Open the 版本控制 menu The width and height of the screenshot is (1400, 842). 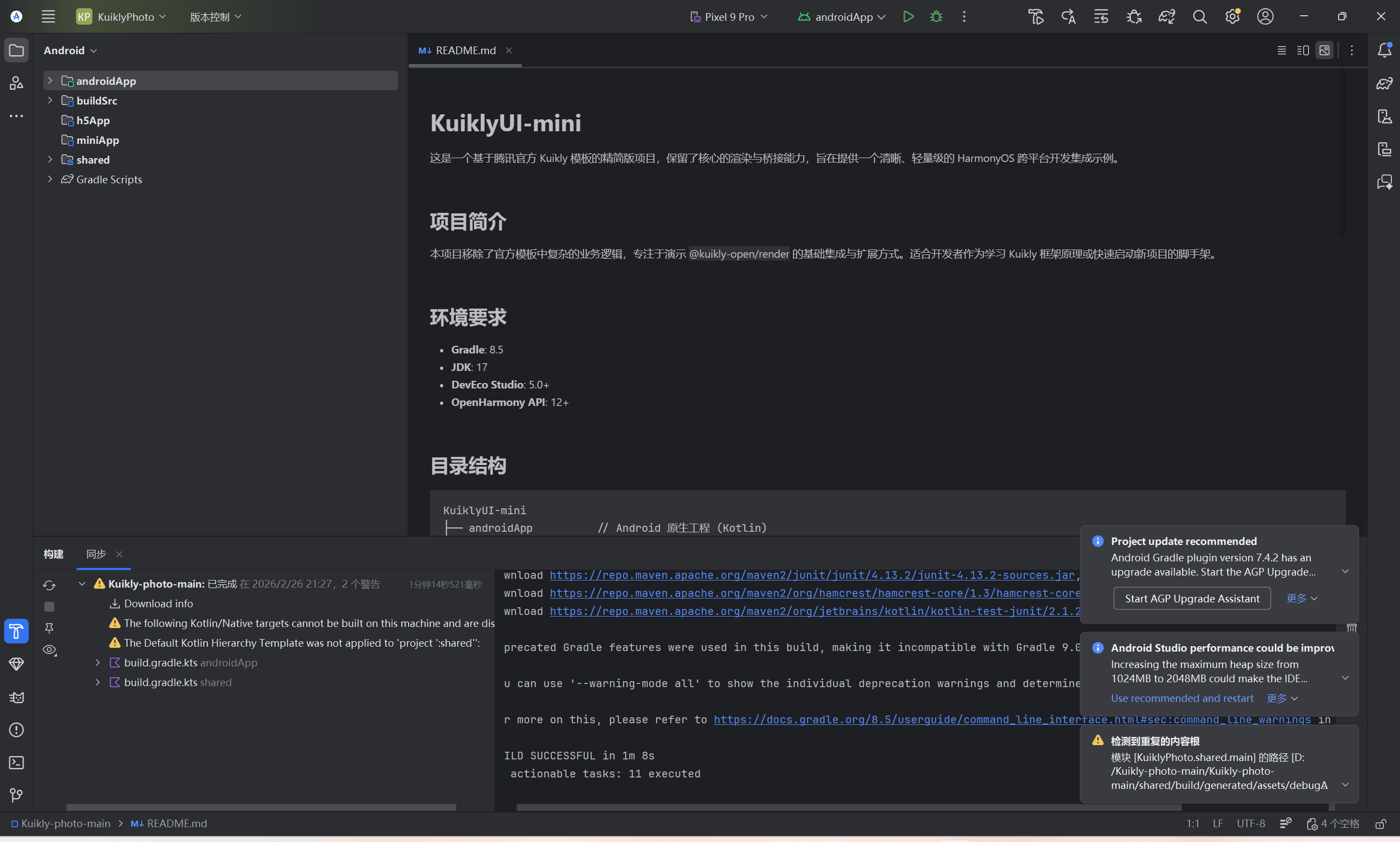click(x=215, y=16)
